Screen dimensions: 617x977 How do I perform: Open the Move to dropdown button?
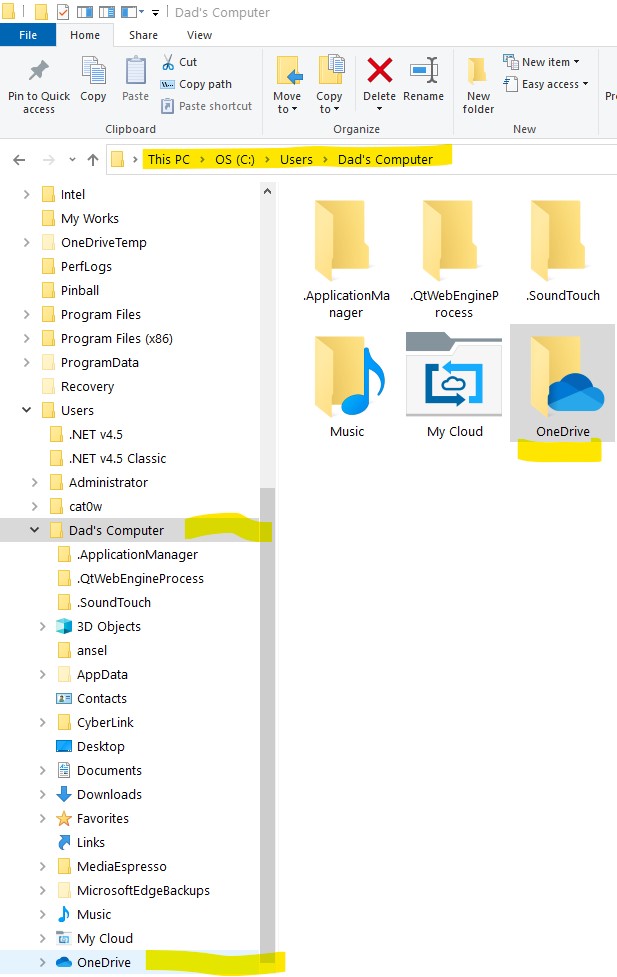pyautogui.click(x=287, y=85)
